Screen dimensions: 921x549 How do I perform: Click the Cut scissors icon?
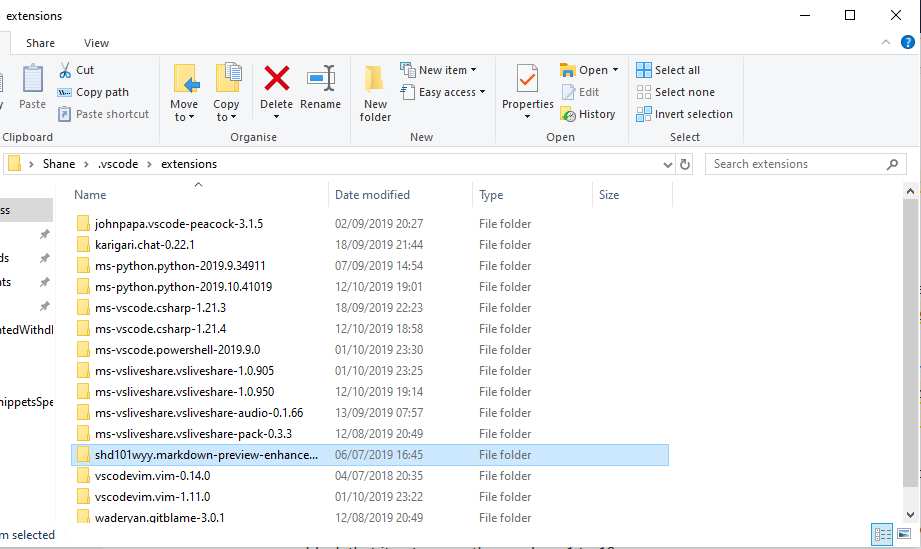(65, 70)
